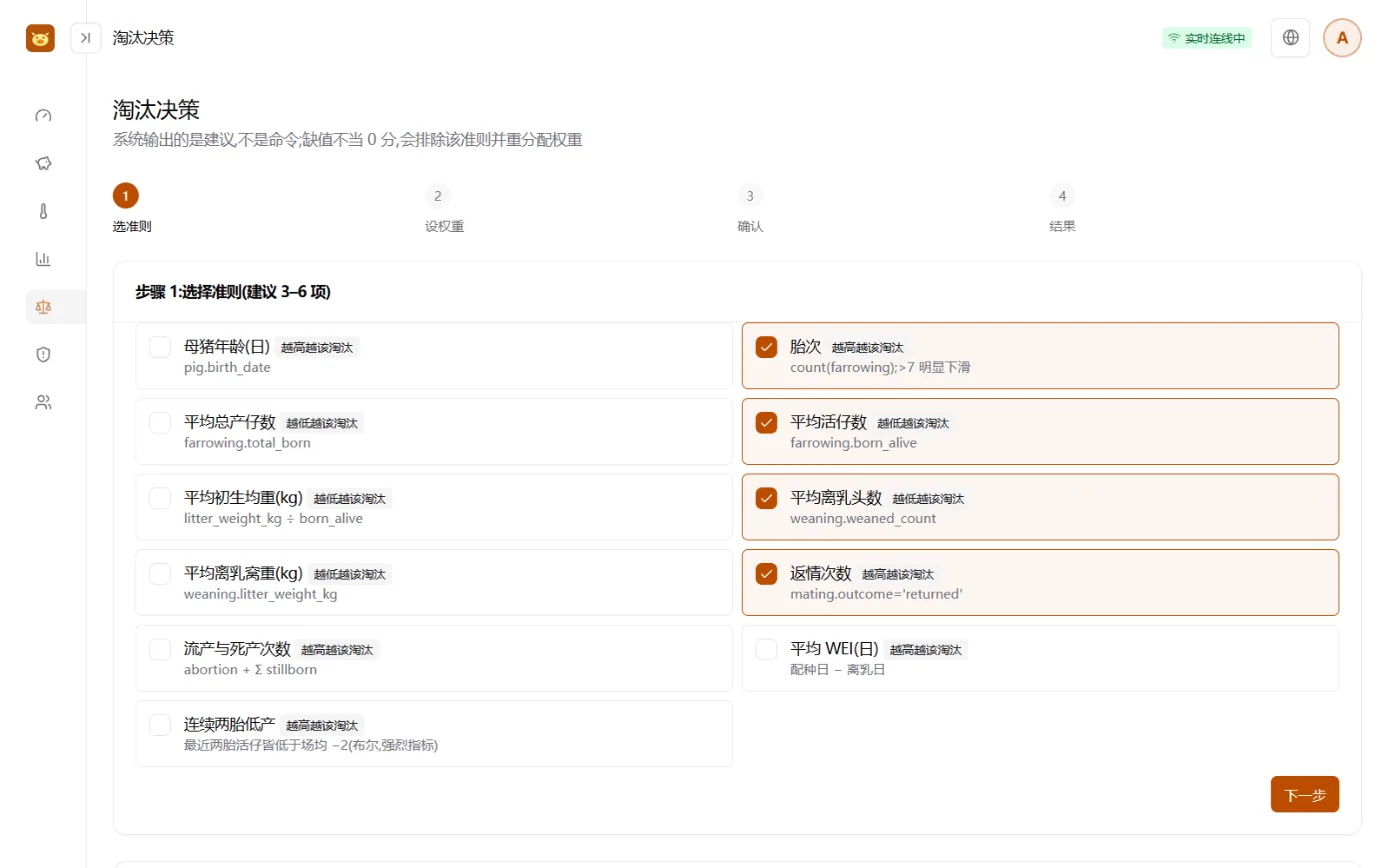Expand the sidebar with the arrow toggle
The width and height of the screenshot is (1388, 868).
click(x=86, y=38)
